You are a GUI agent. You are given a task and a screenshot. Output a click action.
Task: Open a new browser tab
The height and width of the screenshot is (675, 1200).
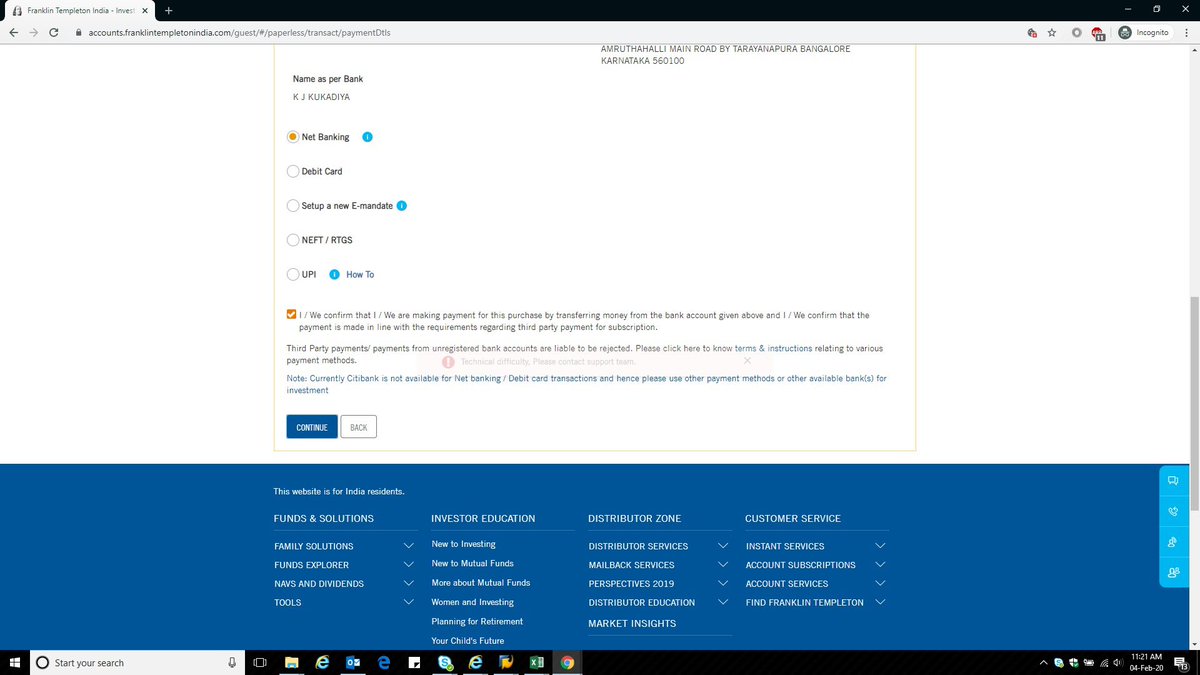[x=168, y=9]
